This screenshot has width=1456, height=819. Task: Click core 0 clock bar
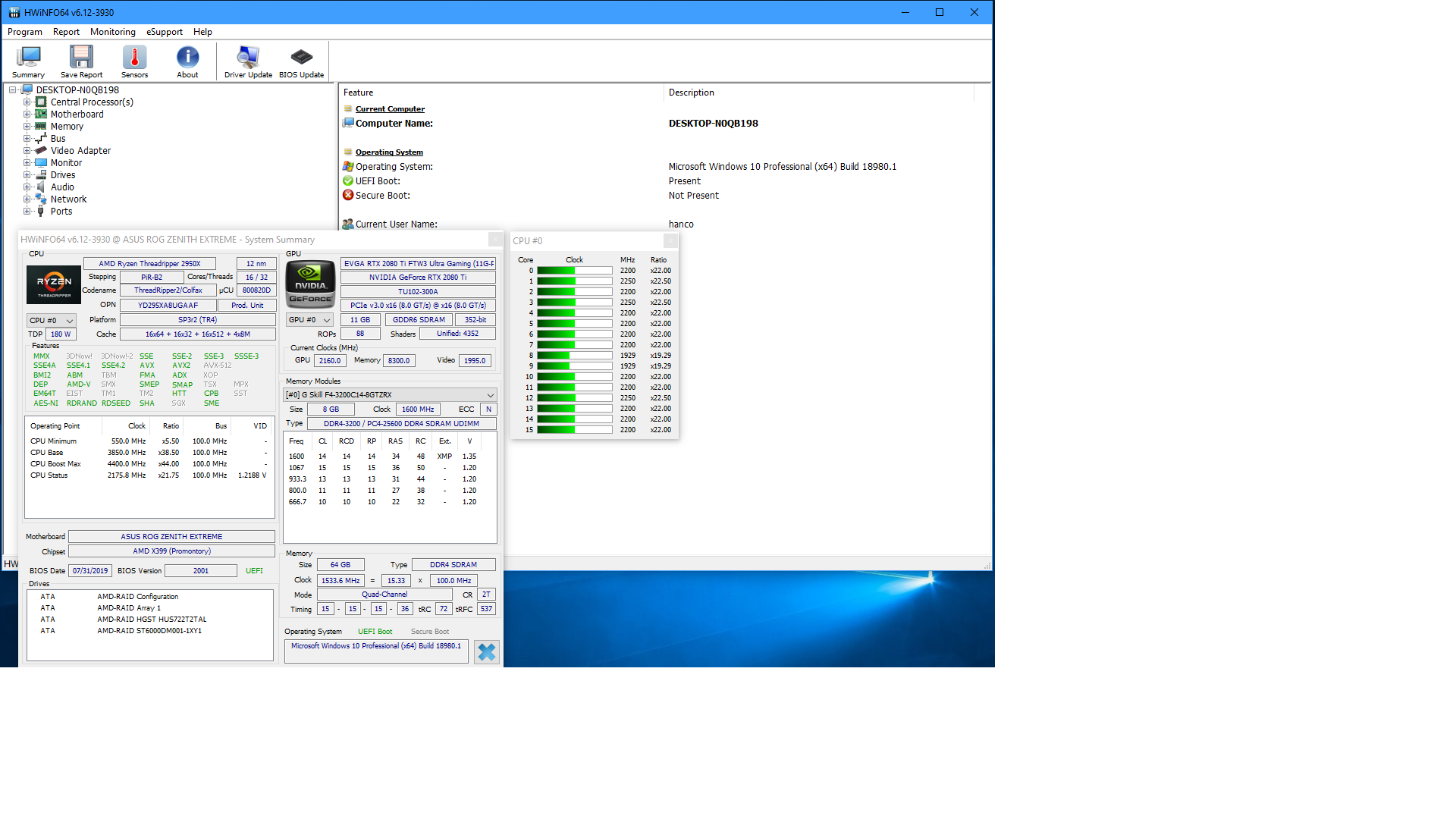click(575, 271)
